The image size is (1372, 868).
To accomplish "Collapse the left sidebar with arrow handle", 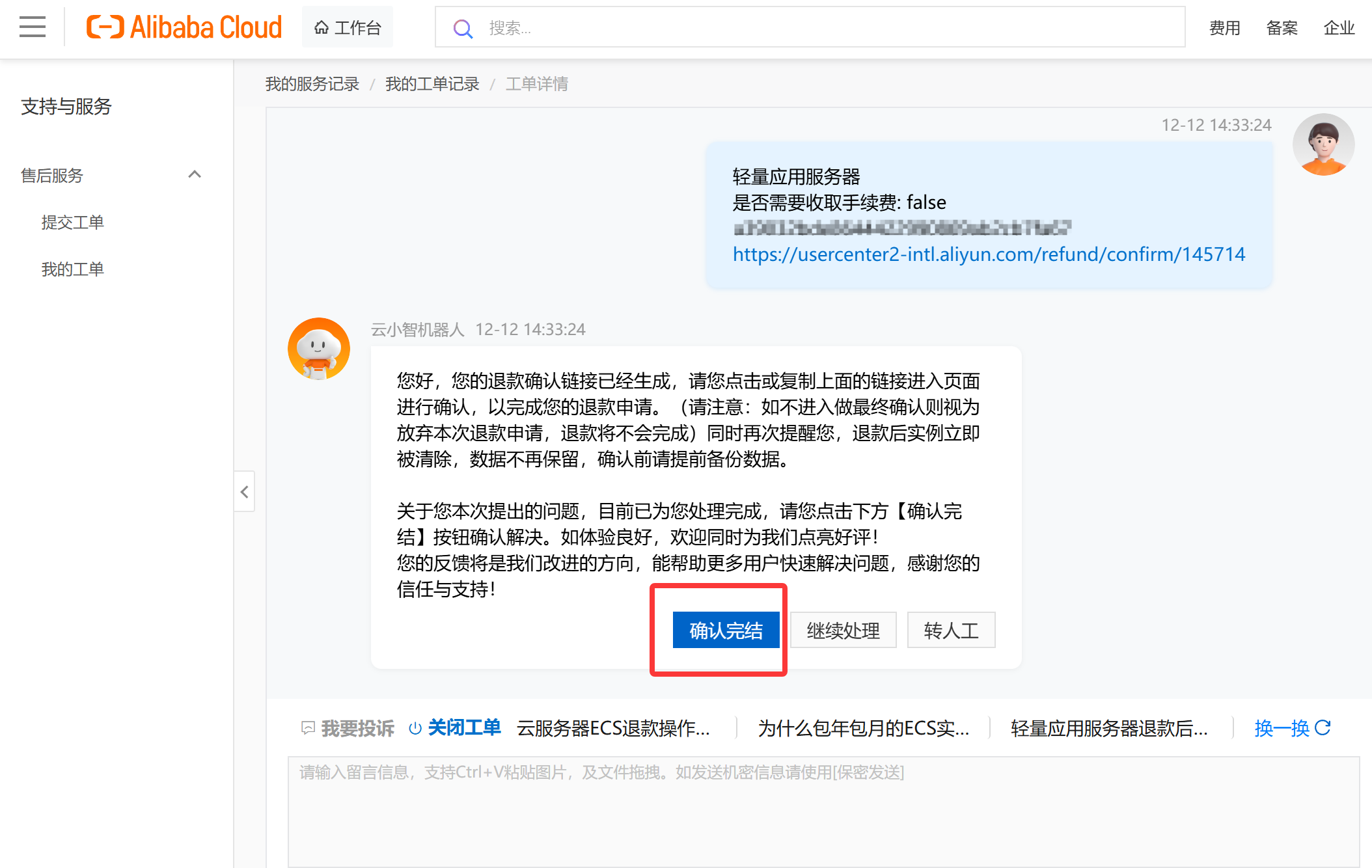I will 244,492.
